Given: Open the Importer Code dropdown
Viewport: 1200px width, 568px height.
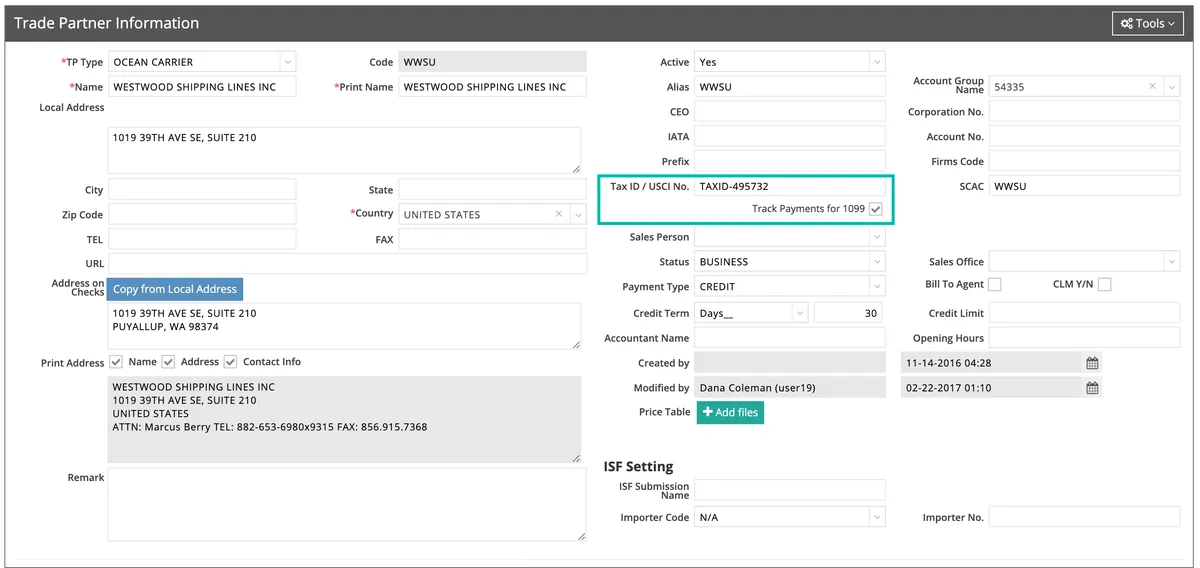Looking at the screenshot, I should 877,517.
